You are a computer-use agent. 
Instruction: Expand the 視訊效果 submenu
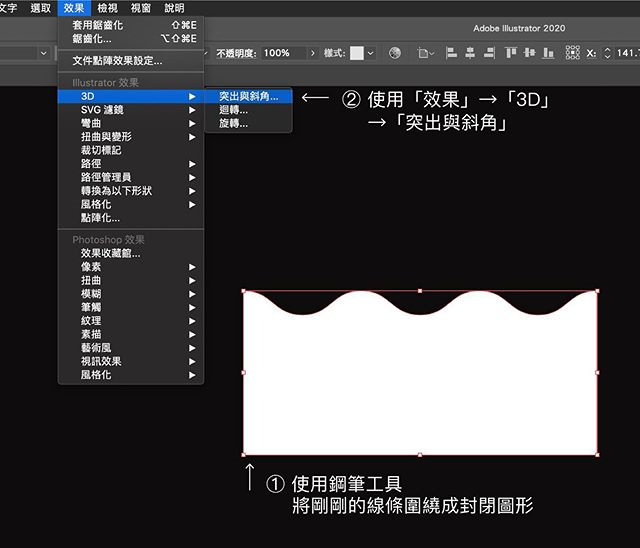tap(131, 361)
